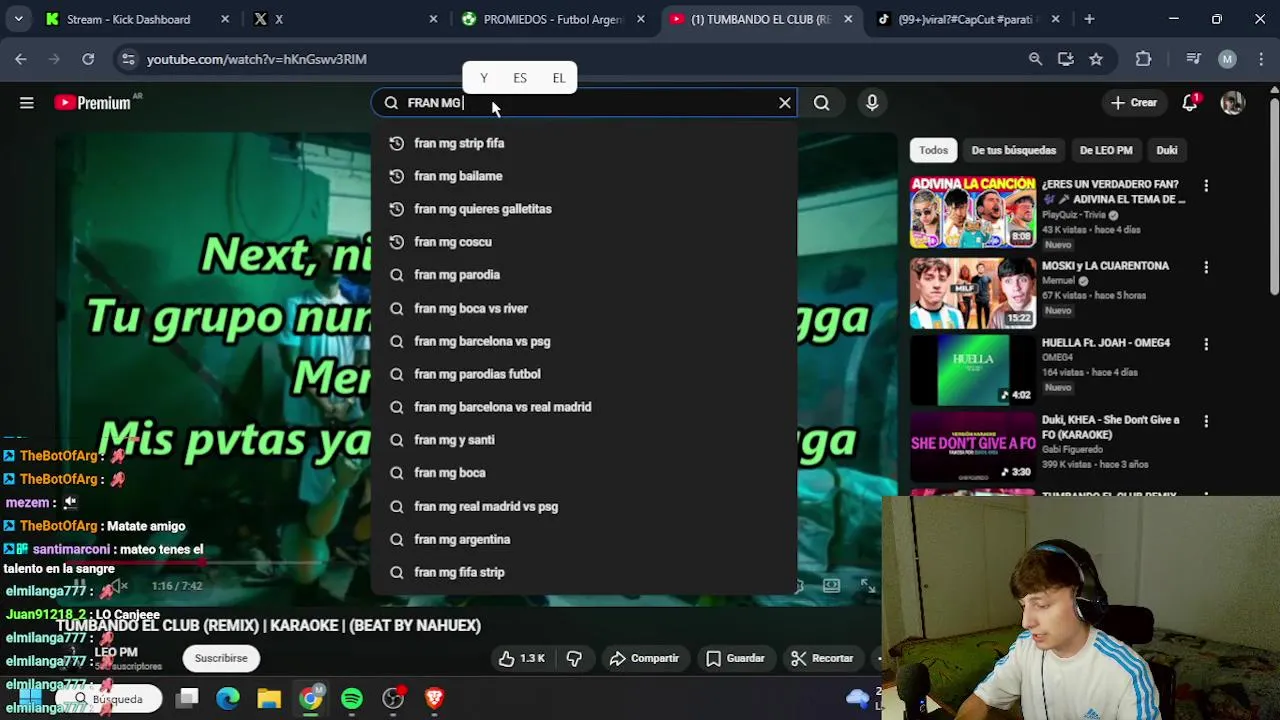Save the video with Guardar
Image resolution: width=1280 pixels, height=720 pixels.
coord(735,658)
